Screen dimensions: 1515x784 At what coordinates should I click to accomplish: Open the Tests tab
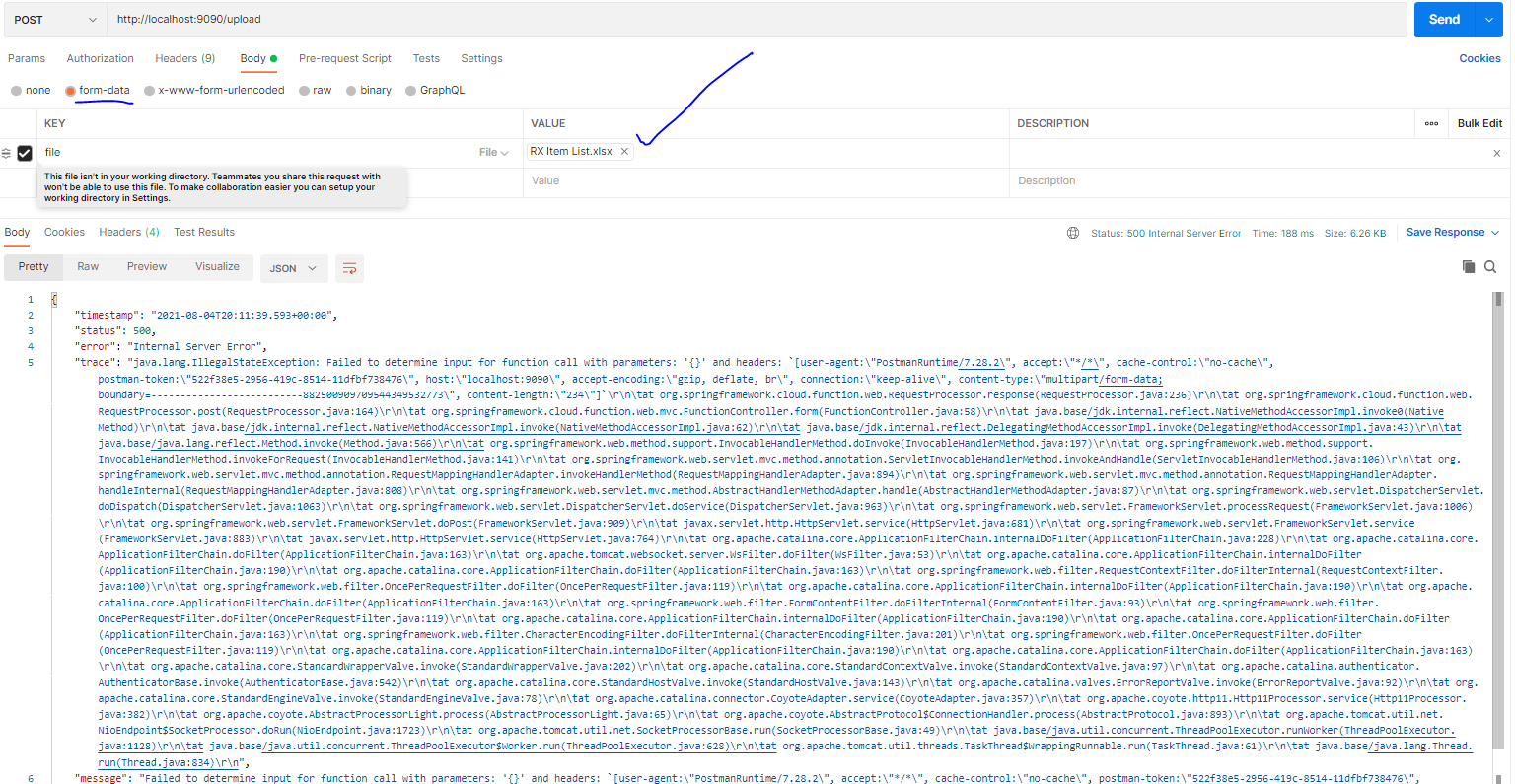(426, 58)
